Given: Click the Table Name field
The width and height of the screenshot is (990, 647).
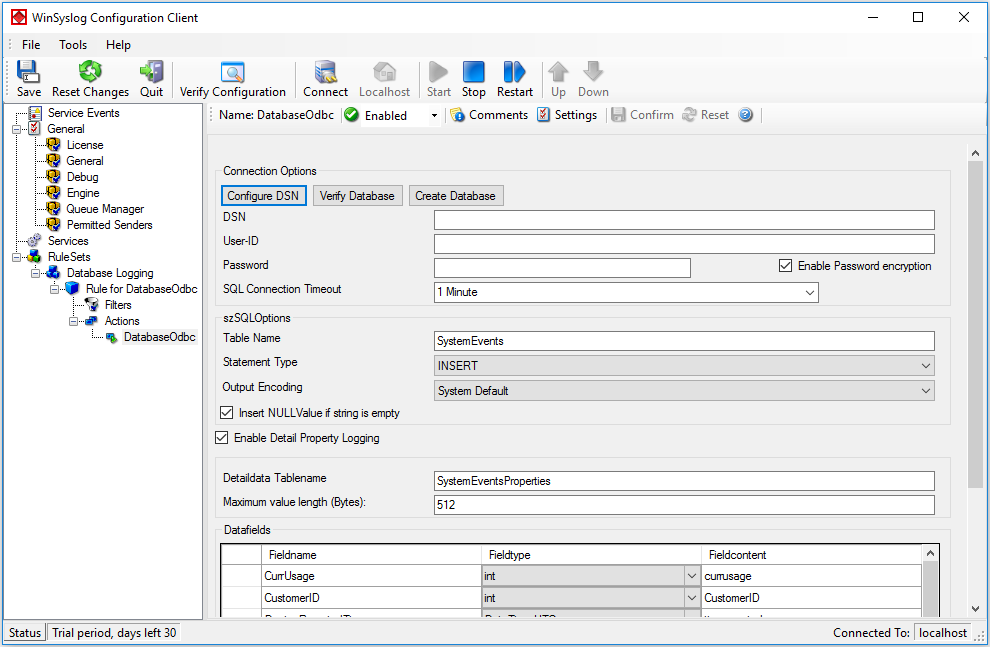Looking at the screenshot, I should pyautogui.click(x=684, y=341).
